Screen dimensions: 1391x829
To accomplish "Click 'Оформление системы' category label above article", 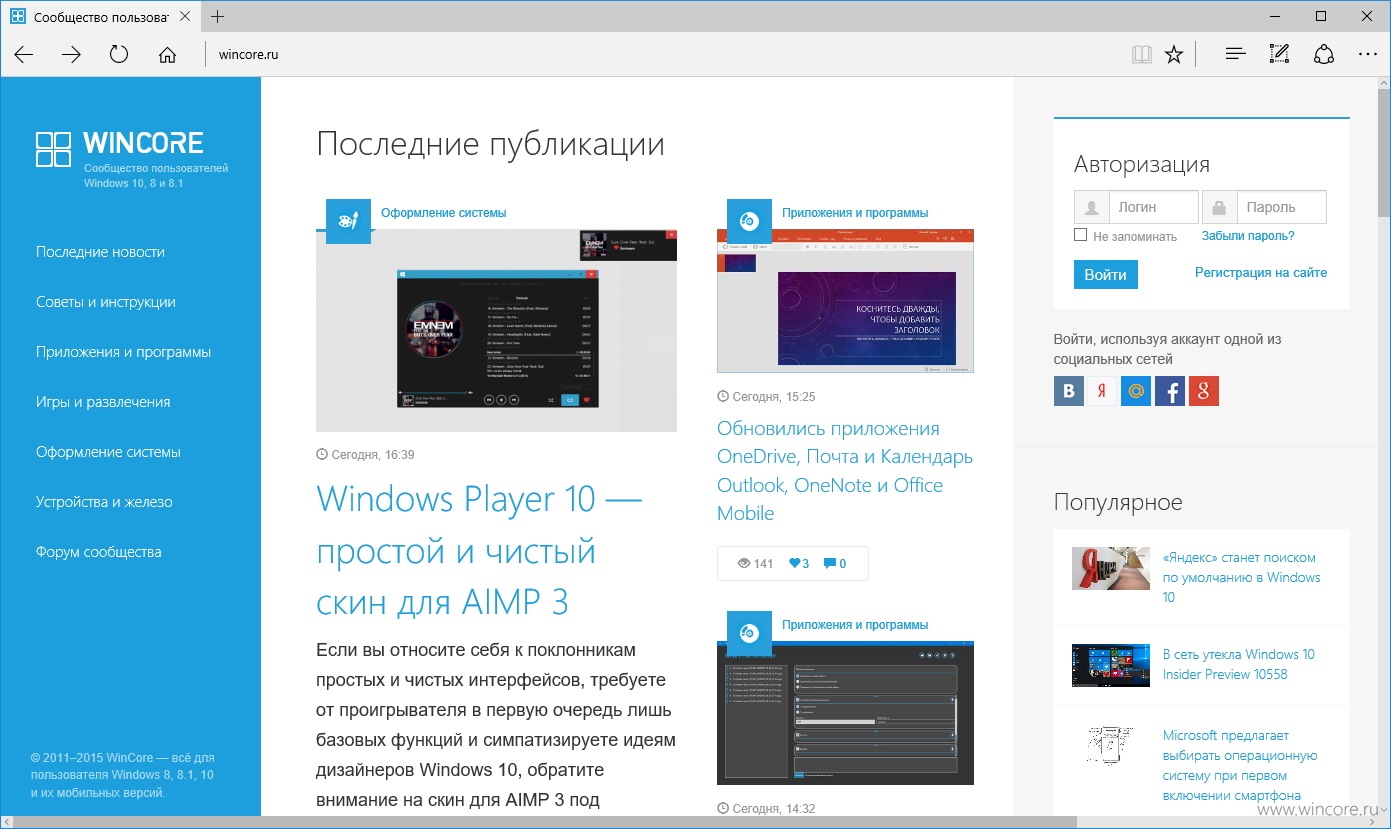I will pyautogui.click(x=443, y=213).
